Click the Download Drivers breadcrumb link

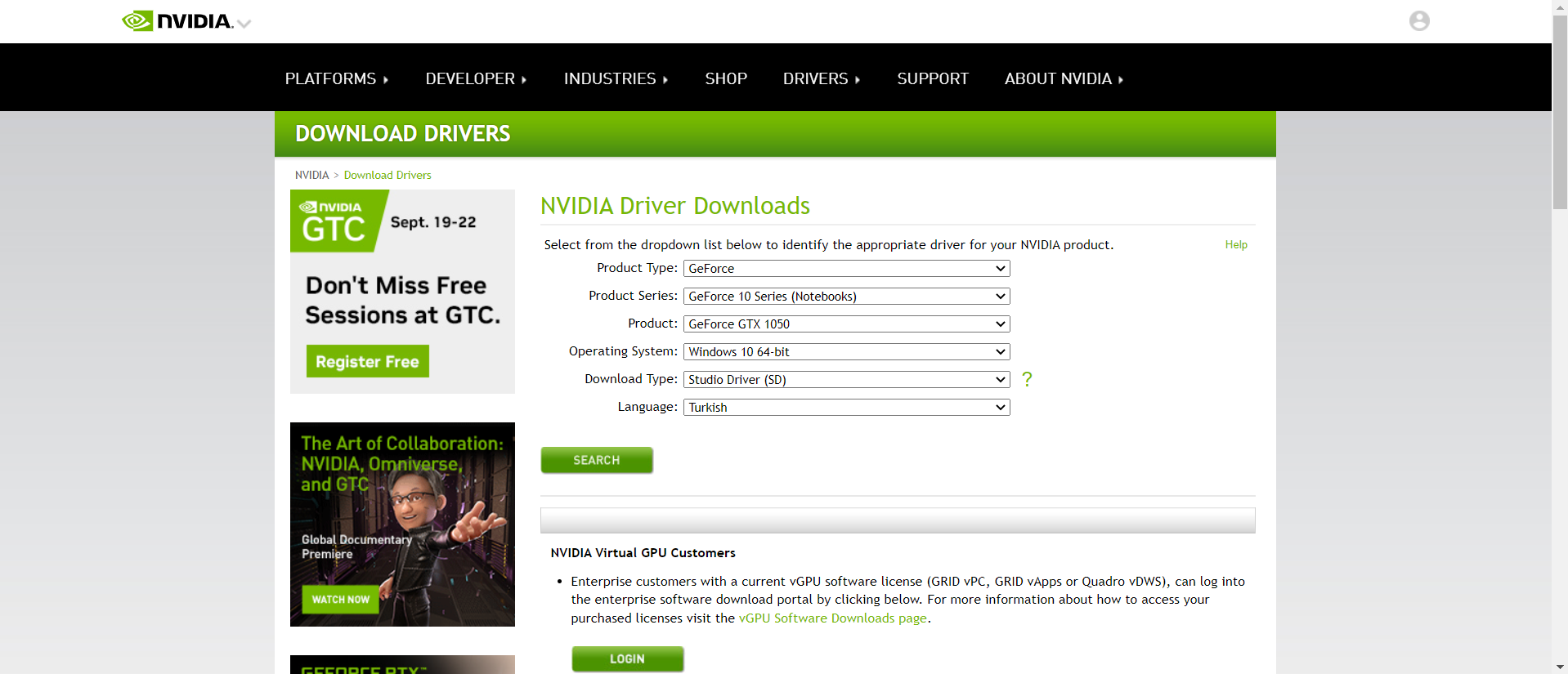click(x=388, y=175)
